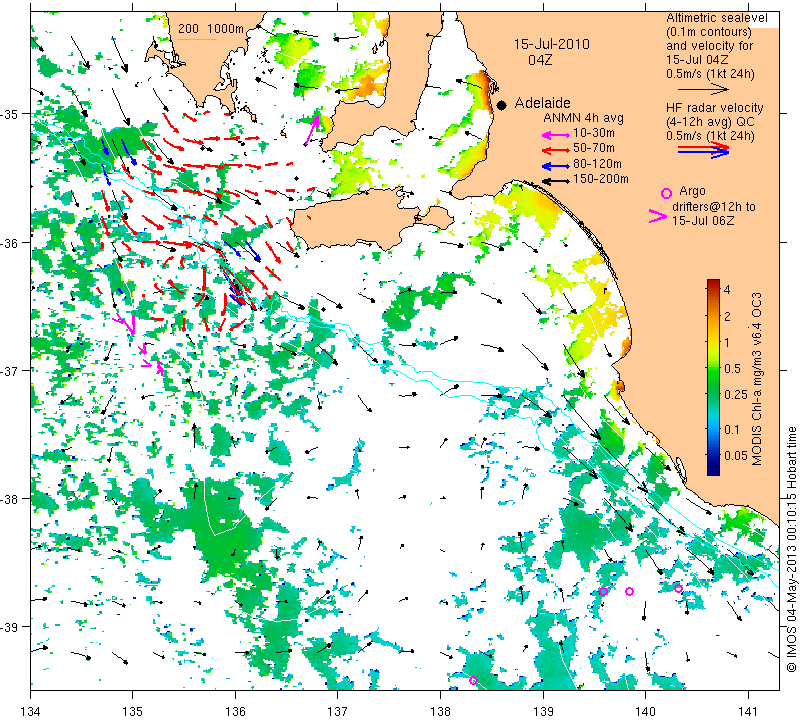
Task: Click the magenta Argo circle legend symbol
Action: pos(666,193)
